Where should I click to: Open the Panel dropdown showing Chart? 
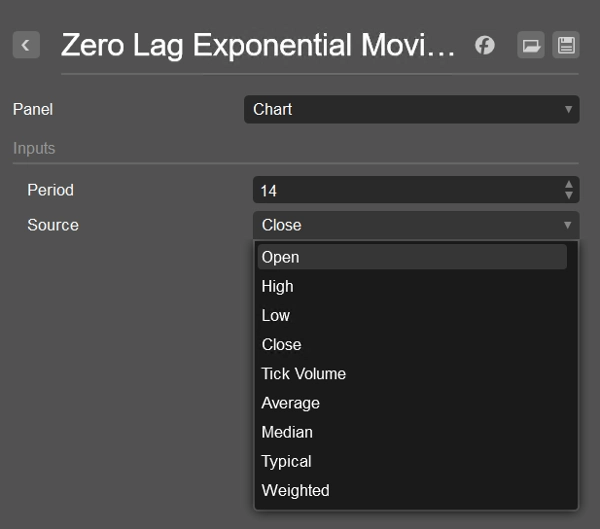coord(412,109)
